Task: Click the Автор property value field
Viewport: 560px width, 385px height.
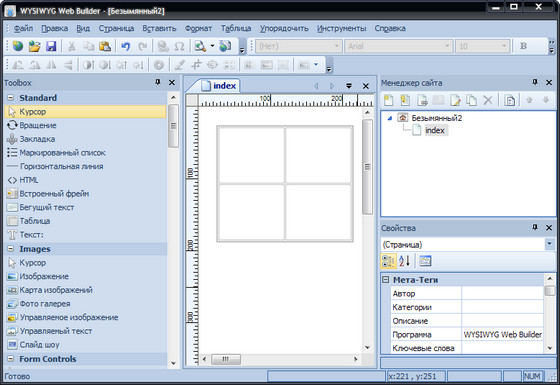Action: (x=502, y=293)
